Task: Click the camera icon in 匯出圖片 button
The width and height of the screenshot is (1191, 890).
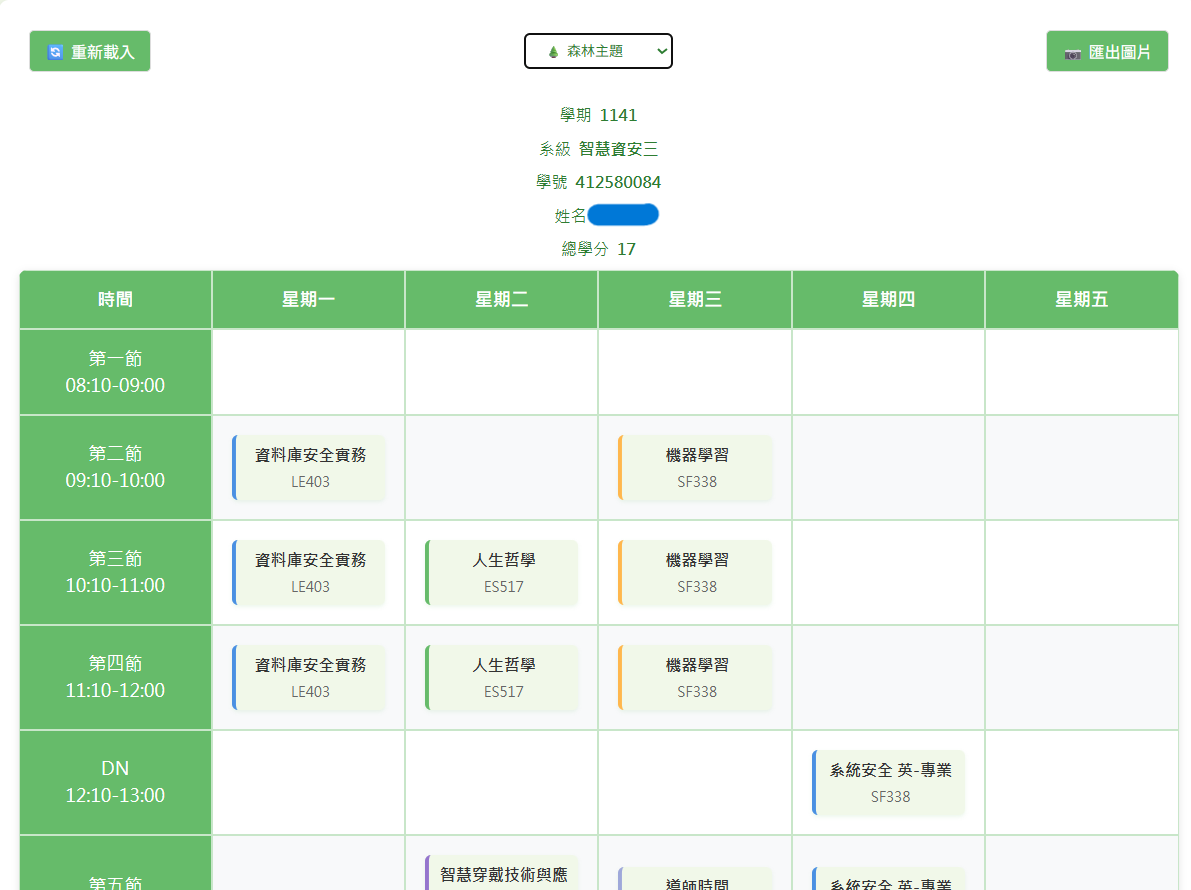Action: [1072, 53]
